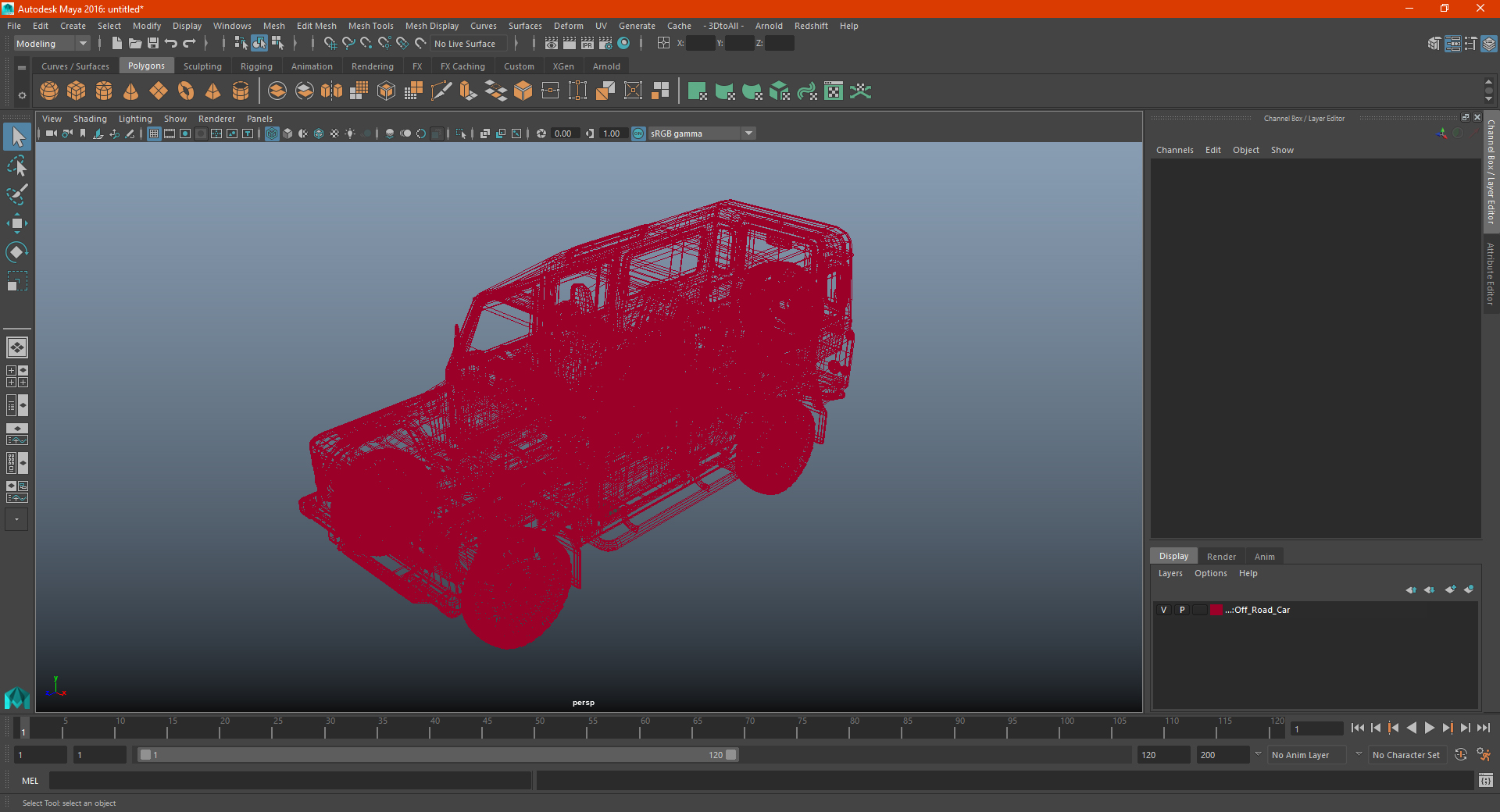Click the Open Scene folder icon

tap(135, 44)
